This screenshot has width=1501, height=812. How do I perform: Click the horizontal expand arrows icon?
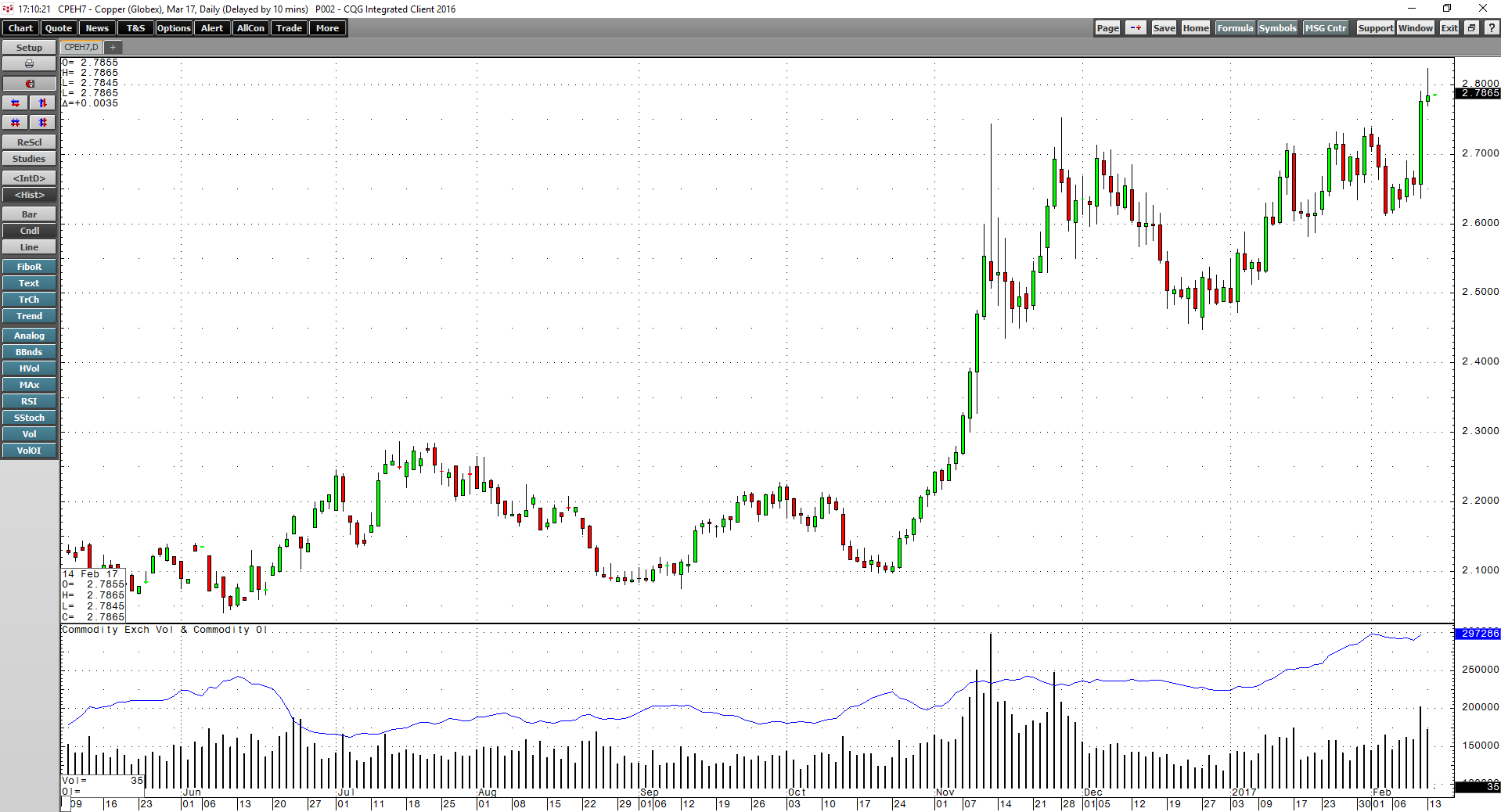coord(16,103)
